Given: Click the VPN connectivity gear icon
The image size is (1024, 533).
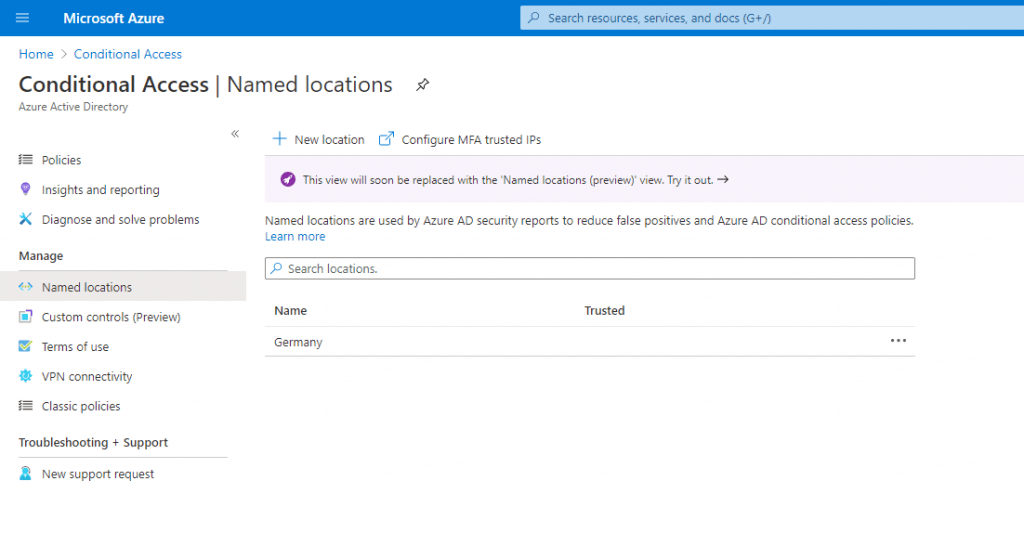Looking at the screenshot, I should (x=25, y=376).
